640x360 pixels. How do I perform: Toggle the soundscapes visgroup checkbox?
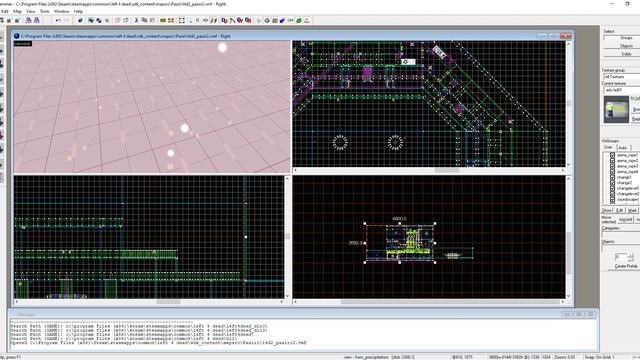tap(612, 199)
